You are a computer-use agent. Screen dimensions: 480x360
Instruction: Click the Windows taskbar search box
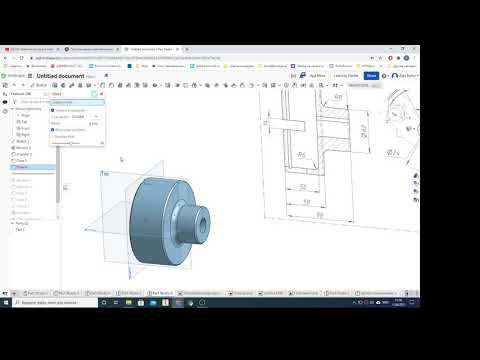pyautogui.click(x=55, y=302)
